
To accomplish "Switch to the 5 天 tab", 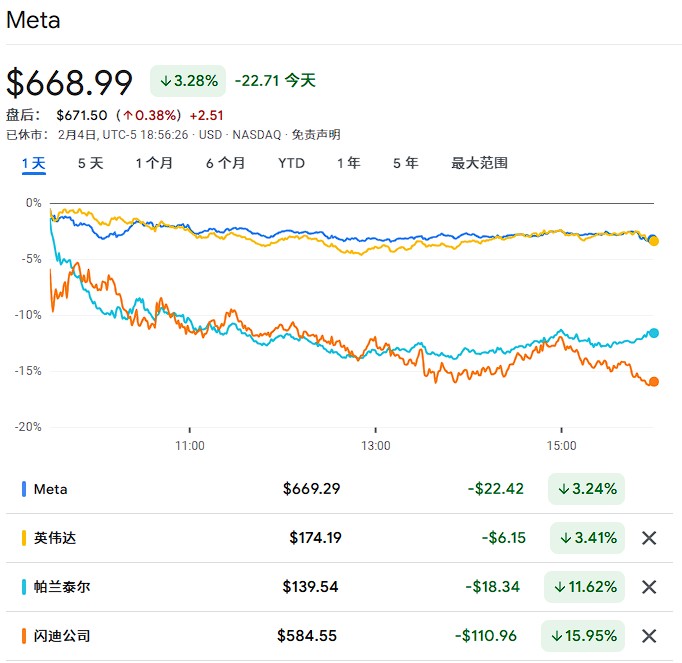I will pyautogui.click(x=90, y=163).
